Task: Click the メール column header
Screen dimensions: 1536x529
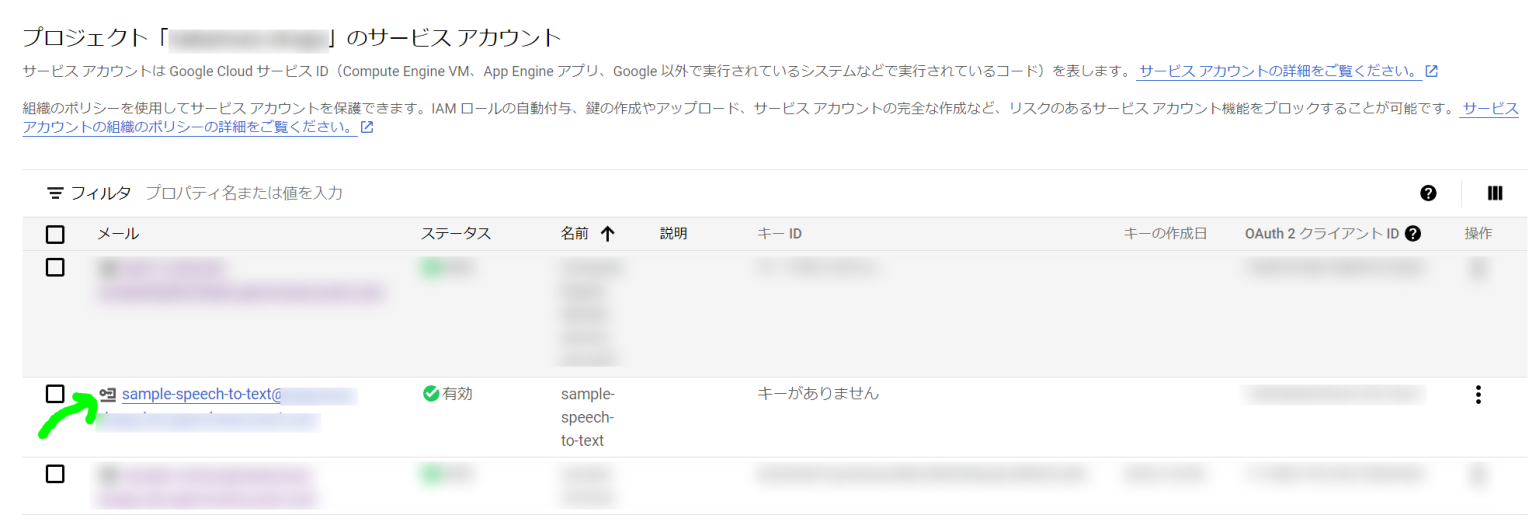Action: click(118, 234)
